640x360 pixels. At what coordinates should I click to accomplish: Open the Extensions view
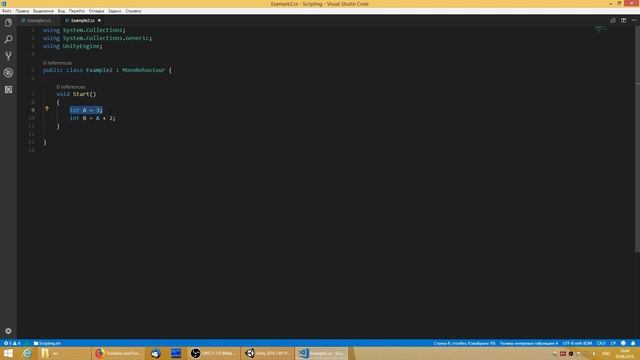pos(8,89)
